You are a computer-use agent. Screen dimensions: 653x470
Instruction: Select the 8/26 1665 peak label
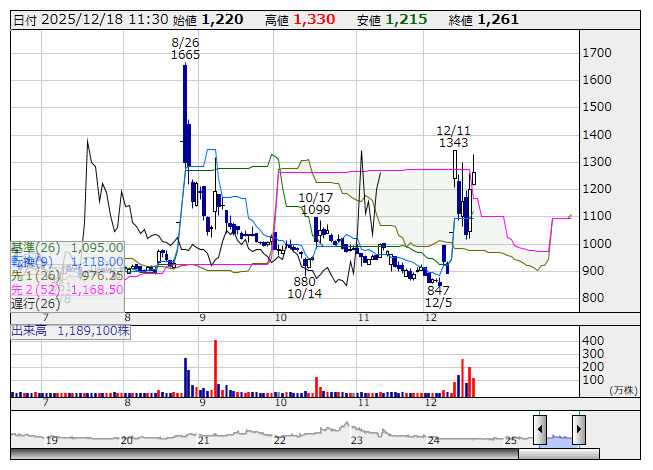[185, 49]
